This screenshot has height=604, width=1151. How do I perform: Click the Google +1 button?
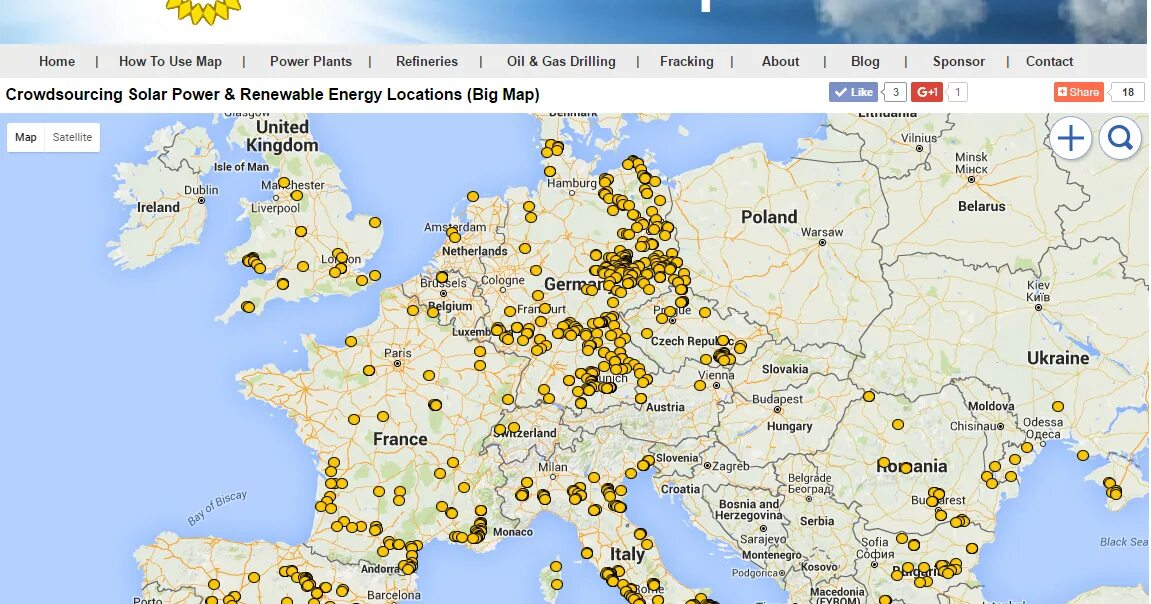click(x=926, y=92)
